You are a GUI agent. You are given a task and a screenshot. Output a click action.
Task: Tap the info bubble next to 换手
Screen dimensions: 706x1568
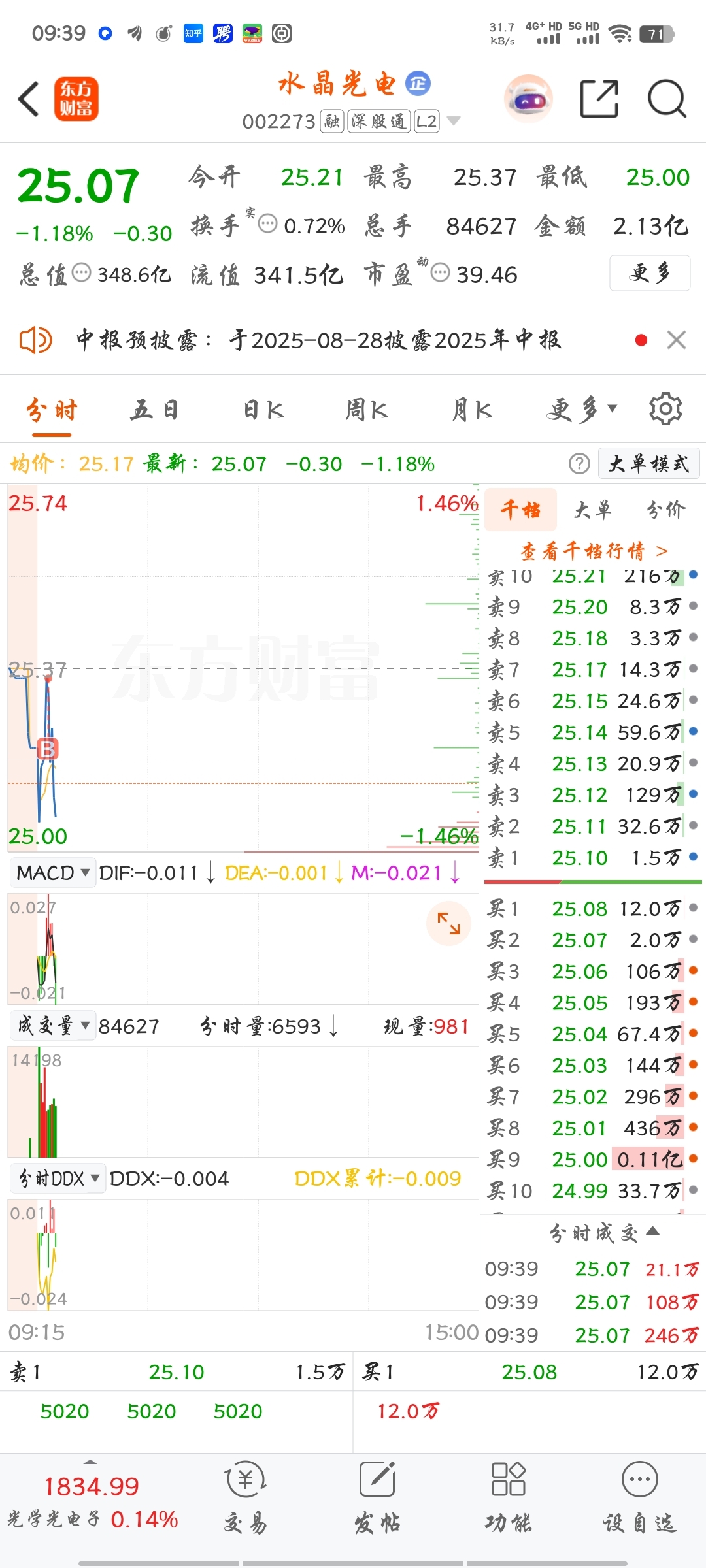click(267, 224)
